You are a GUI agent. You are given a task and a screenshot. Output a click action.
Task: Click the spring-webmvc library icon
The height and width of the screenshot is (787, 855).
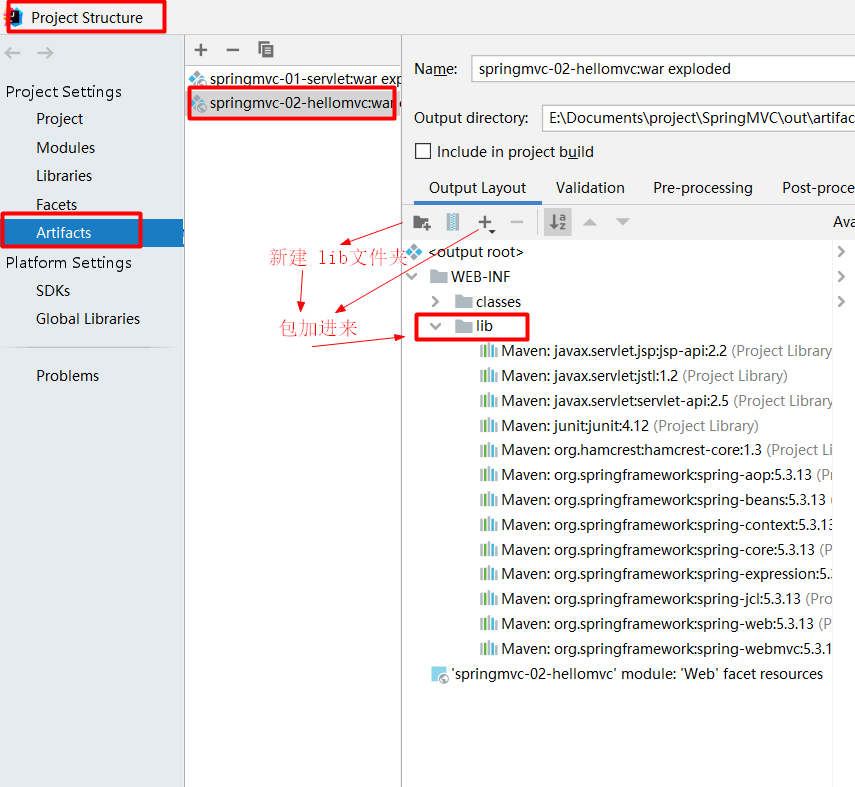(489, 648)
